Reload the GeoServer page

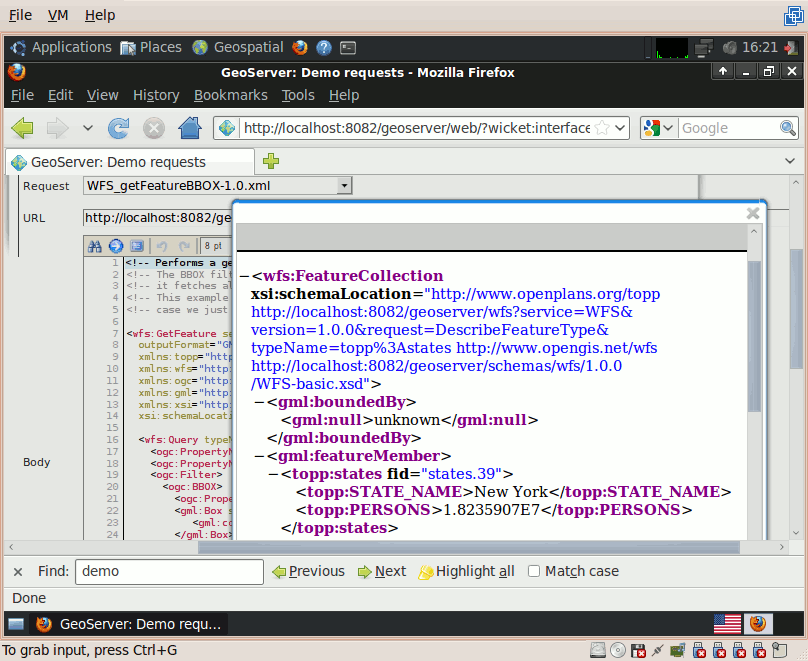pos(119,128)
